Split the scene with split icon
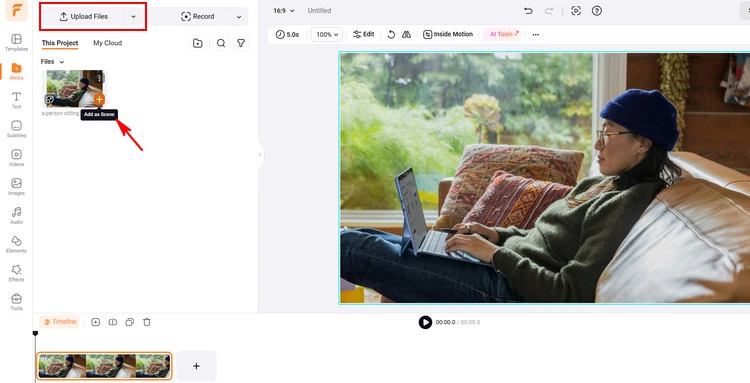Screen dimensions: 750x383 (113, 322)
